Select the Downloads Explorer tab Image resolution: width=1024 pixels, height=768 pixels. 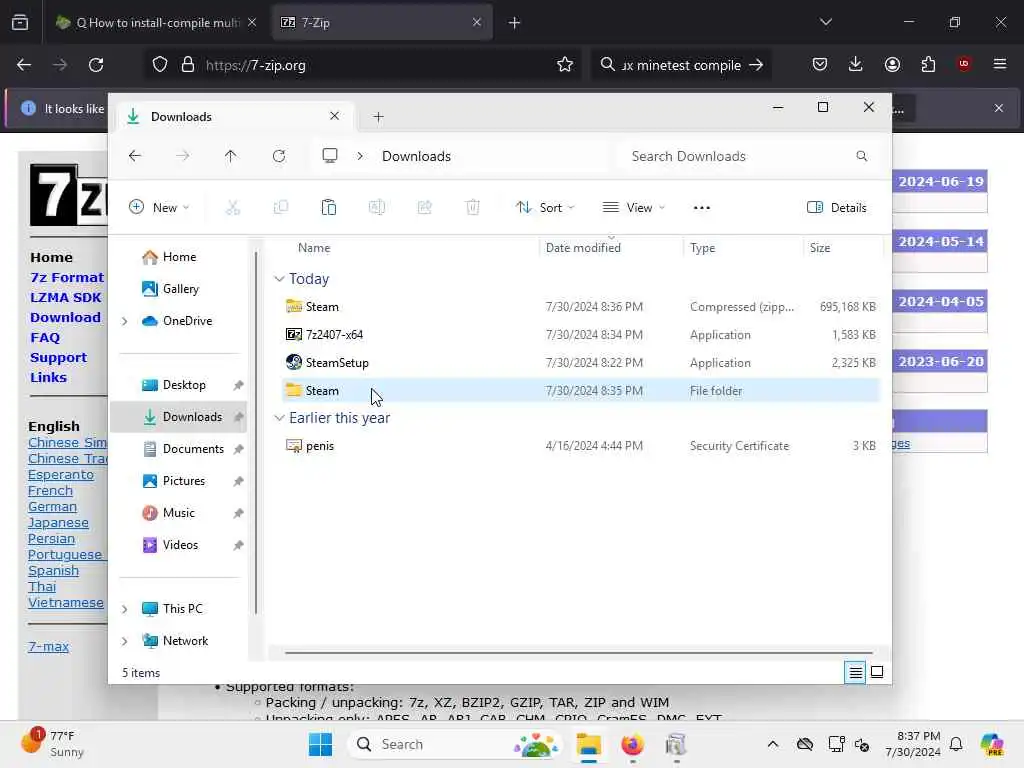233,117
